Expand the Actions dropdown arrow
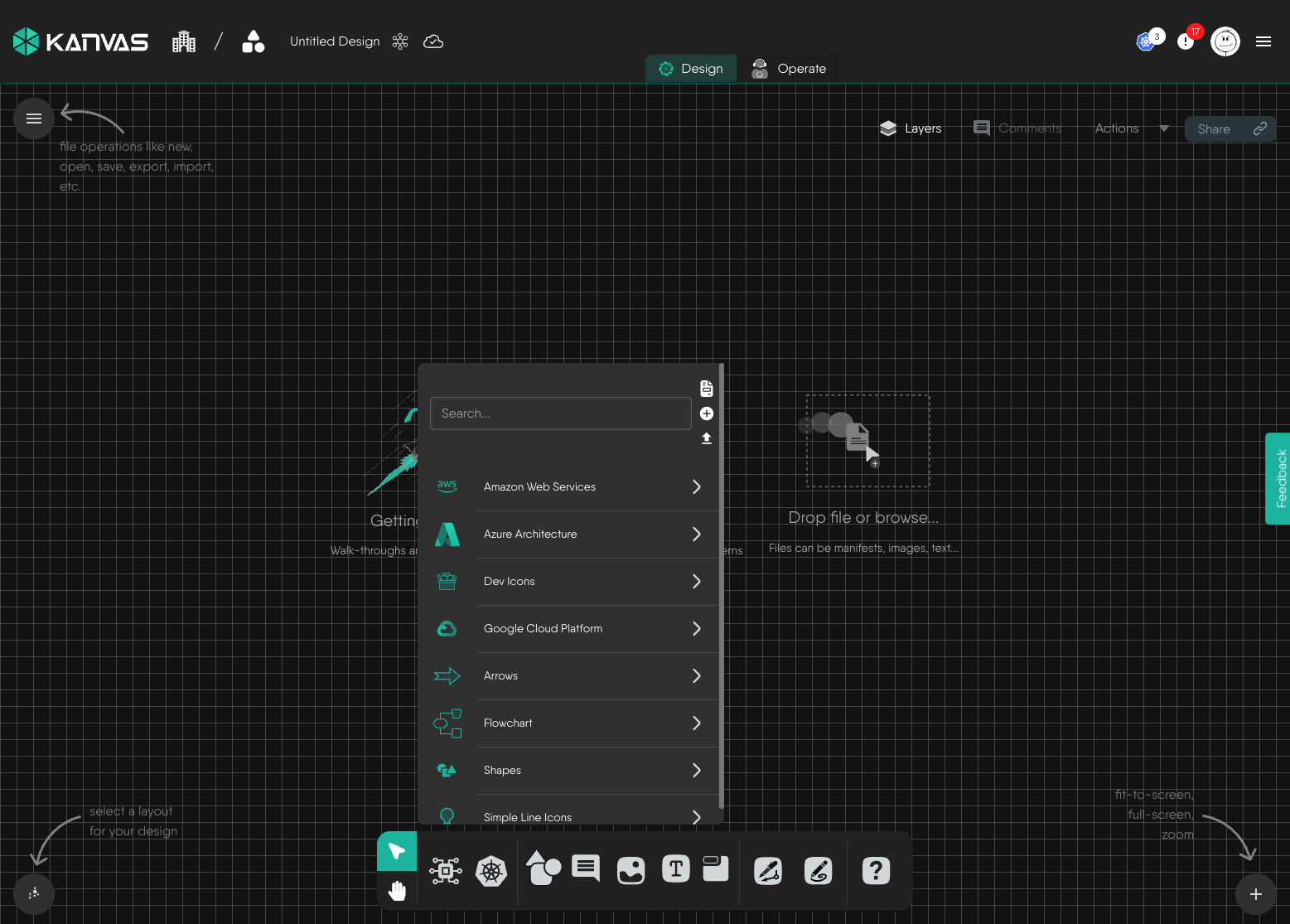 pyautogui.click(x=1164, y=128)
